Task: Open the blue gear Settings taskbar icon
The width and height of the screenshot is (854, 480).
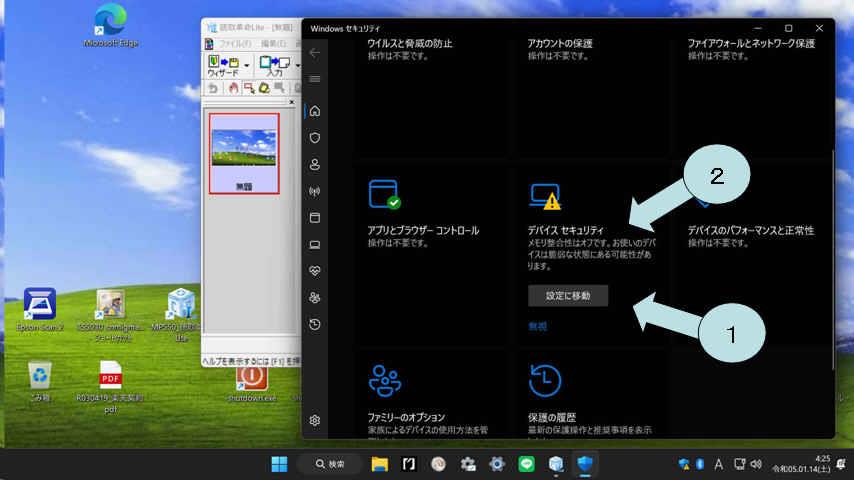Action: point(497,464)
